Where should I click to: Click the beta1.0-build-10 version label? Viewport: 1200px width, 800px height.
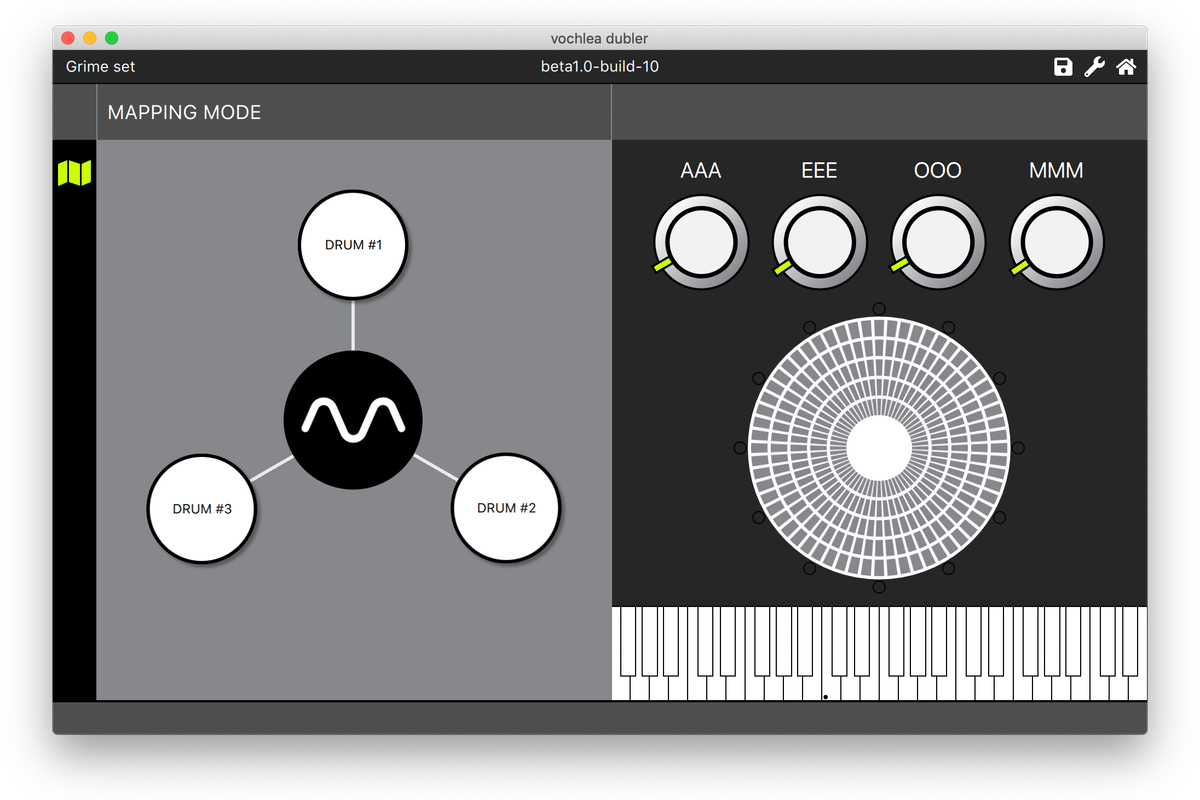tap(600, 67)
